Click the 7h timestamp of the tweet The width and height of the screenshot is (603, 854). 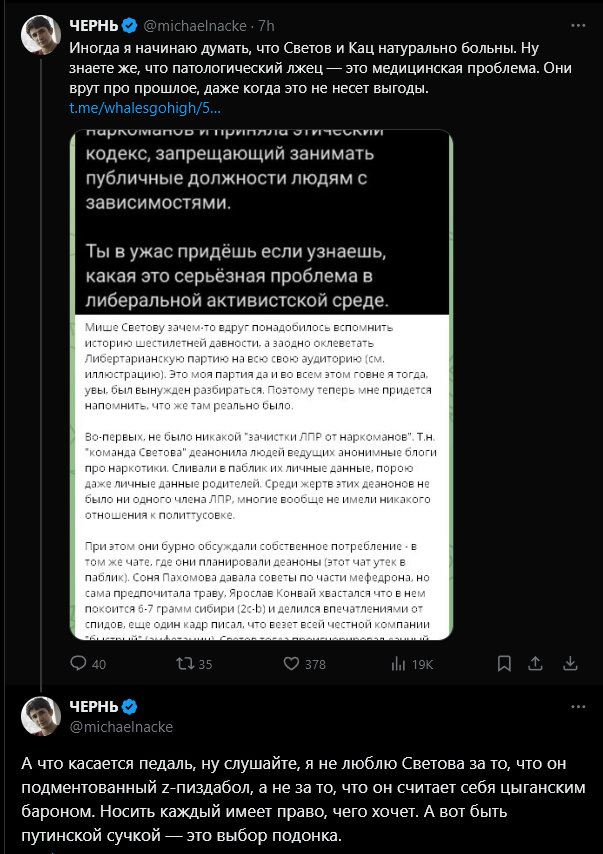(266, 26)
